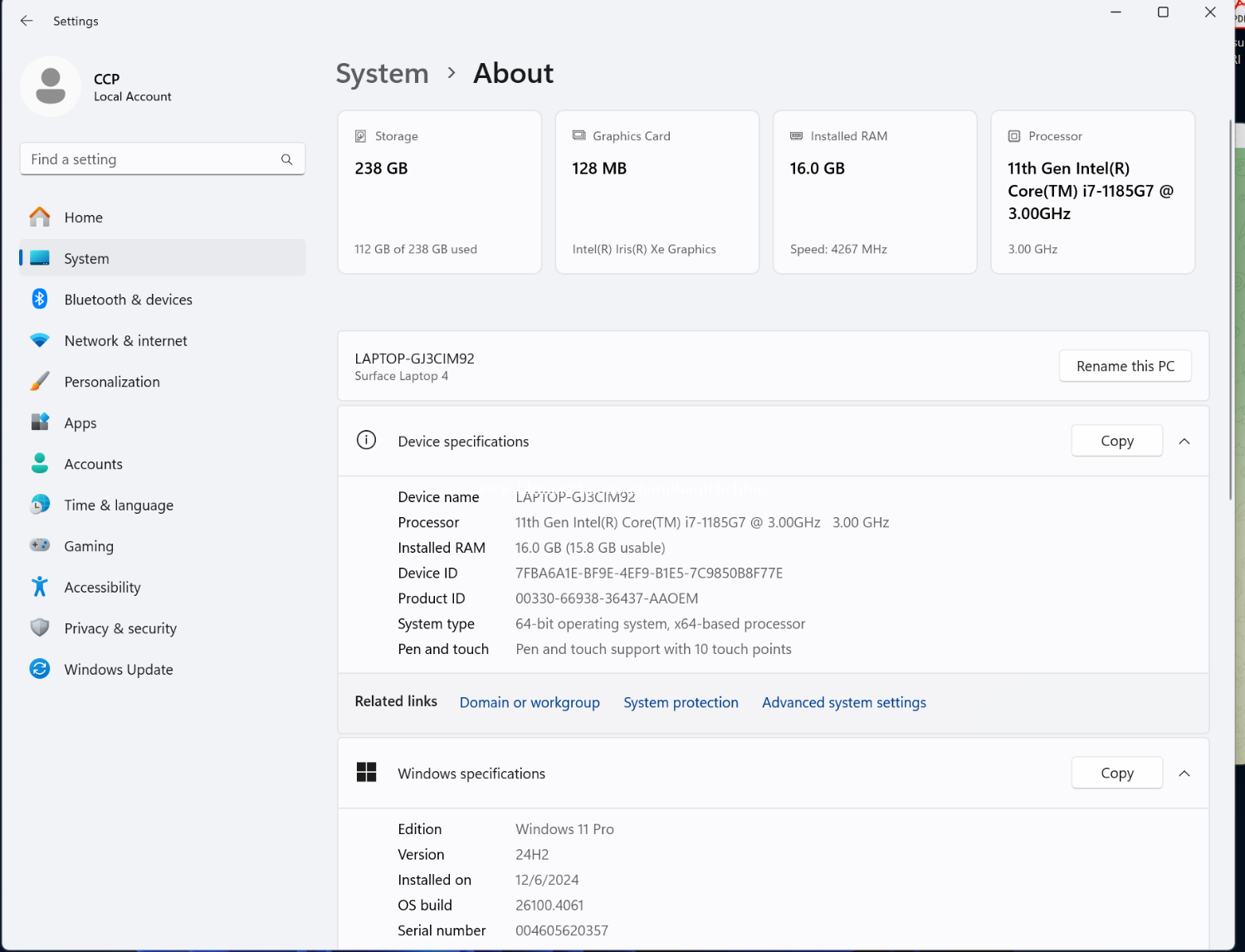The width and height of the screenshot is (1245, 952).
Task: Click the System breadcrumb link
Action: point(382,73)
